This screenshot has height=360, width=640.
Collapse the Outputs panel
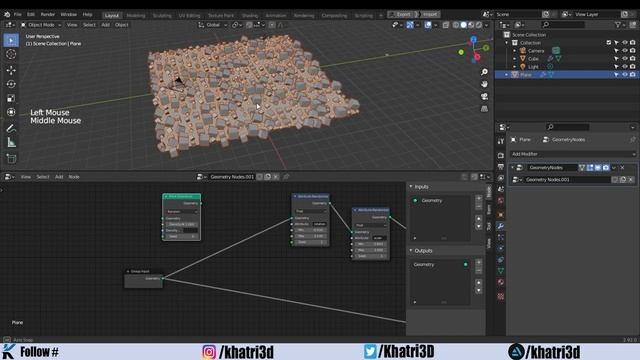[x=411, y=251]
